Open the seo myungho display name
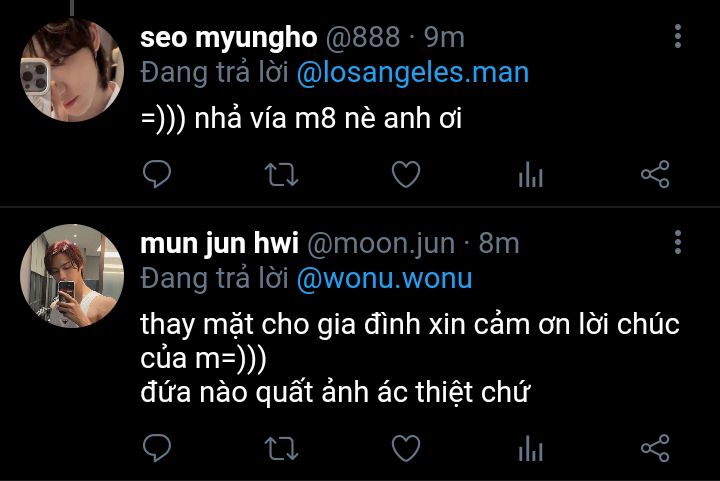Screen dimensions: 720x481 (229, 38)
